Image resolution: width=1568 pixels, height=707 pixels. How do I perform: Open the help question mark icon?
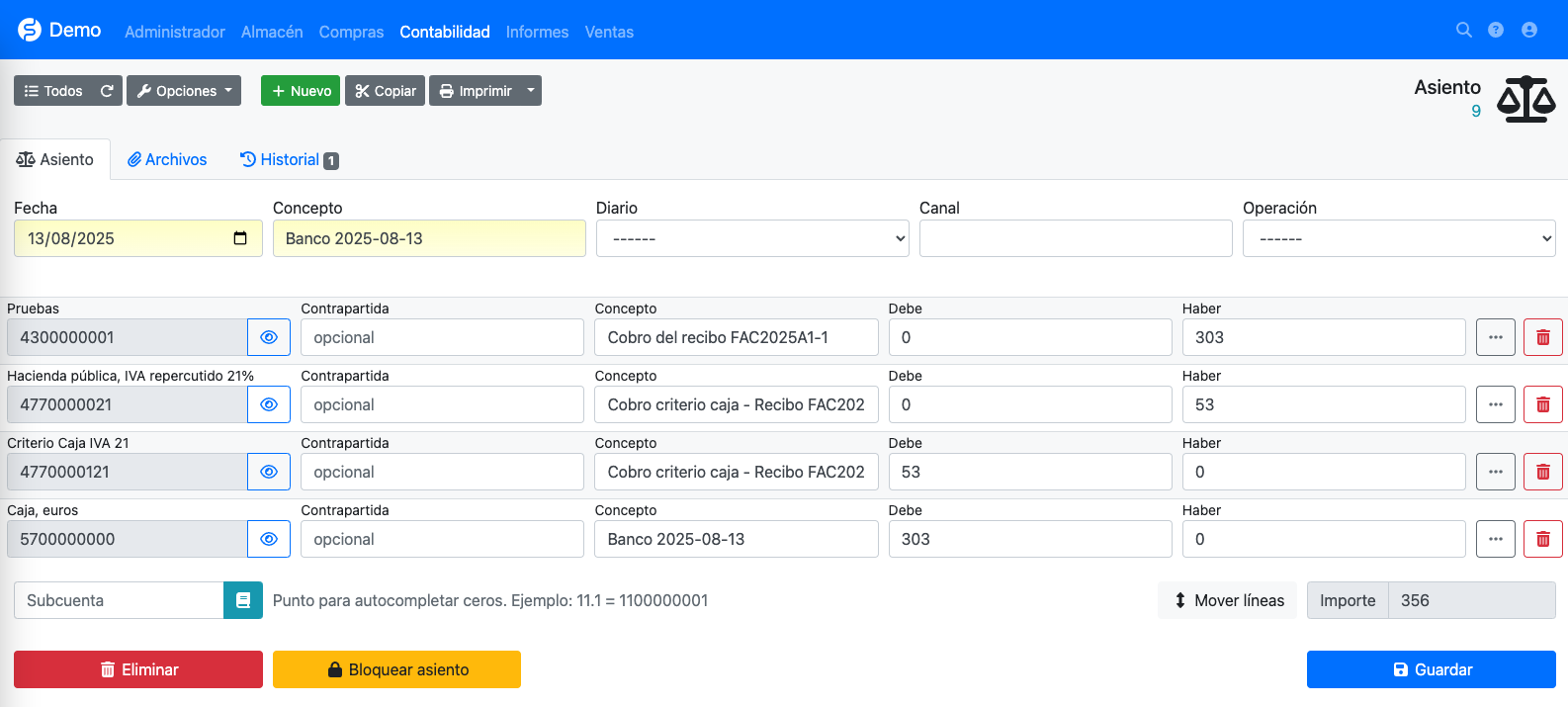1496,30
